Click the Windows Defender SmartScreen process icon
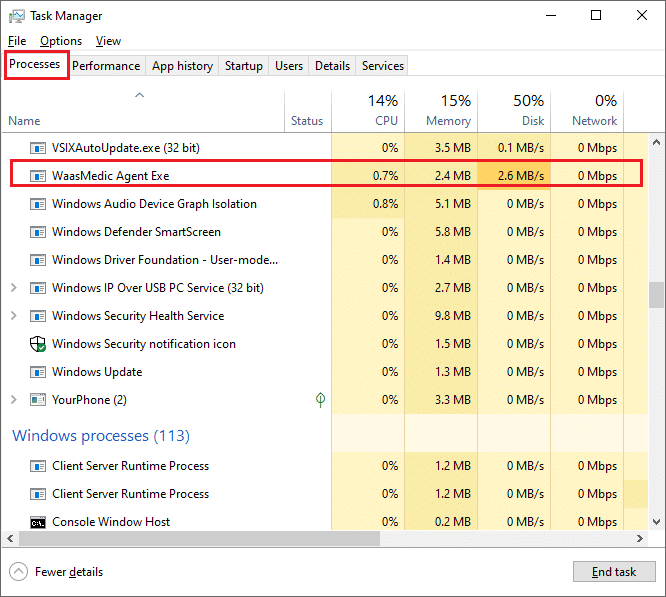Viewport: 666px width, 597px height. [x=38, y=232]
